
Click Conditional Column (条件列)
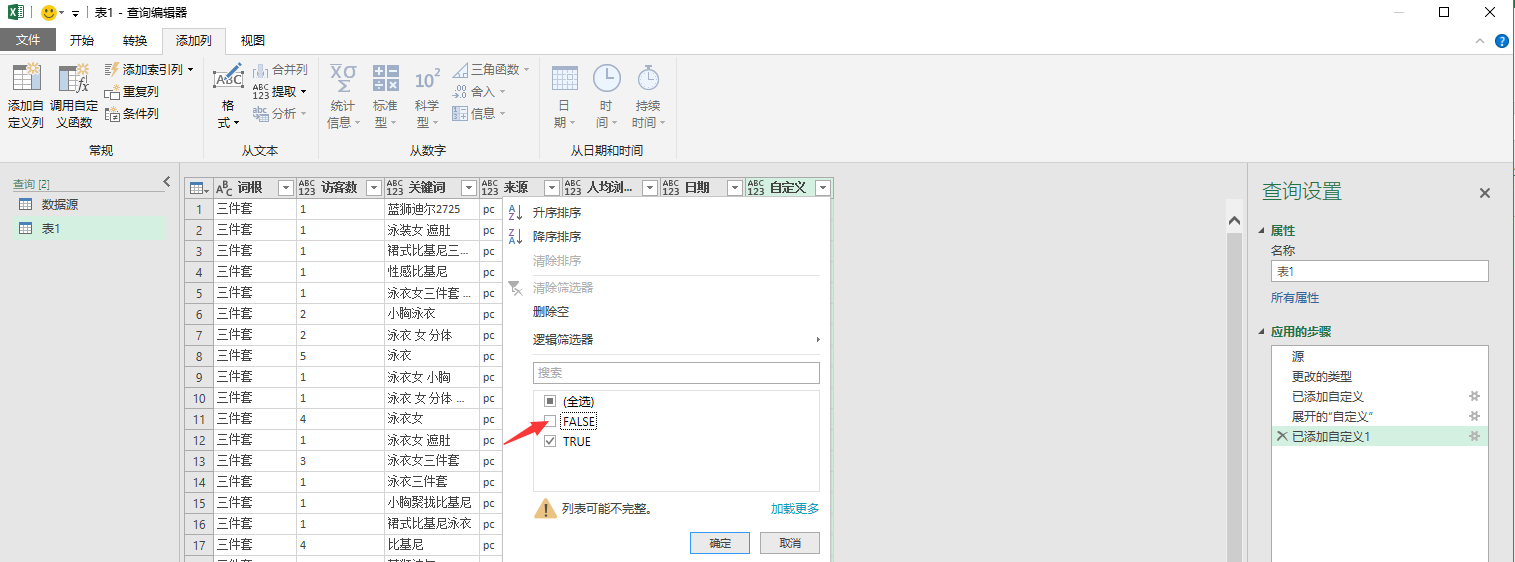tap(131, 114)
